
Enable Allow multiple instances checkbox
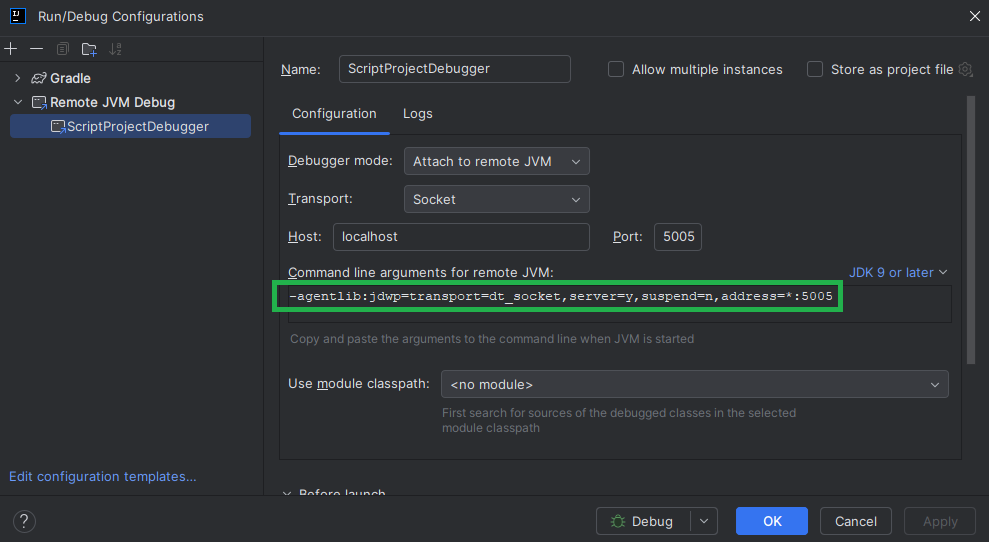pyautogui.click(x=616, y=69)
